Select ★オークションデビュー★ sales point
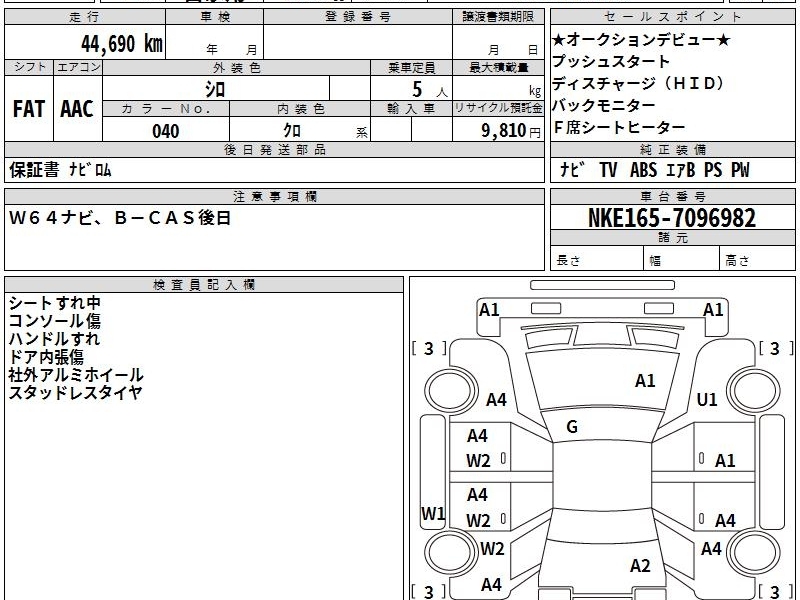Image resolution: width=800 pixels, height=600 pixels. point(641,39)
